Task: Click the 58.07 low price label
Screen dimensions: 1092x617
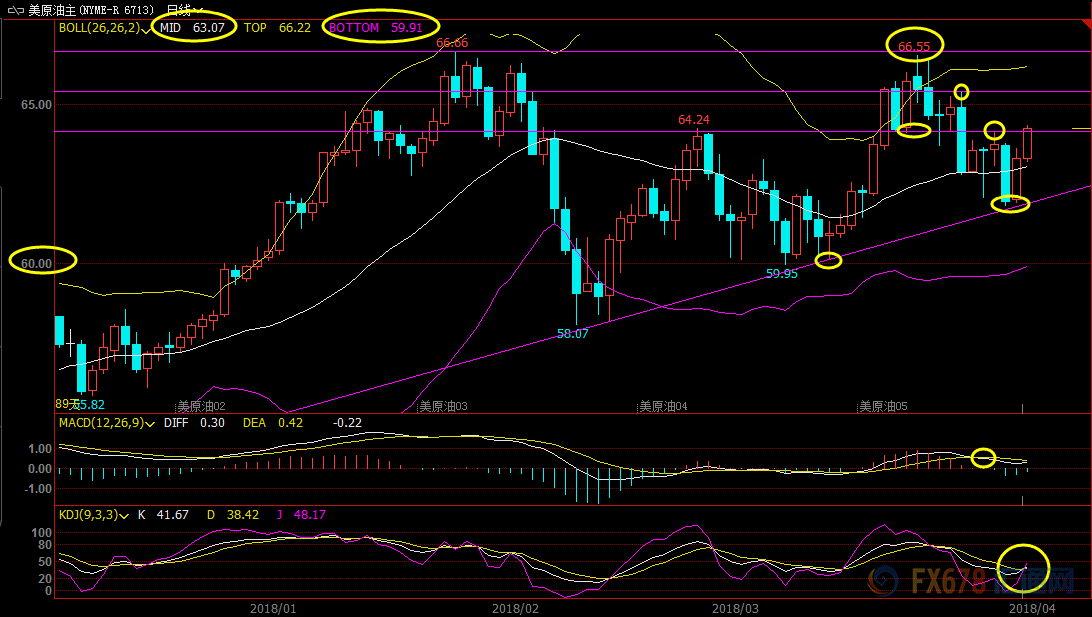Action: coord(572,334)
